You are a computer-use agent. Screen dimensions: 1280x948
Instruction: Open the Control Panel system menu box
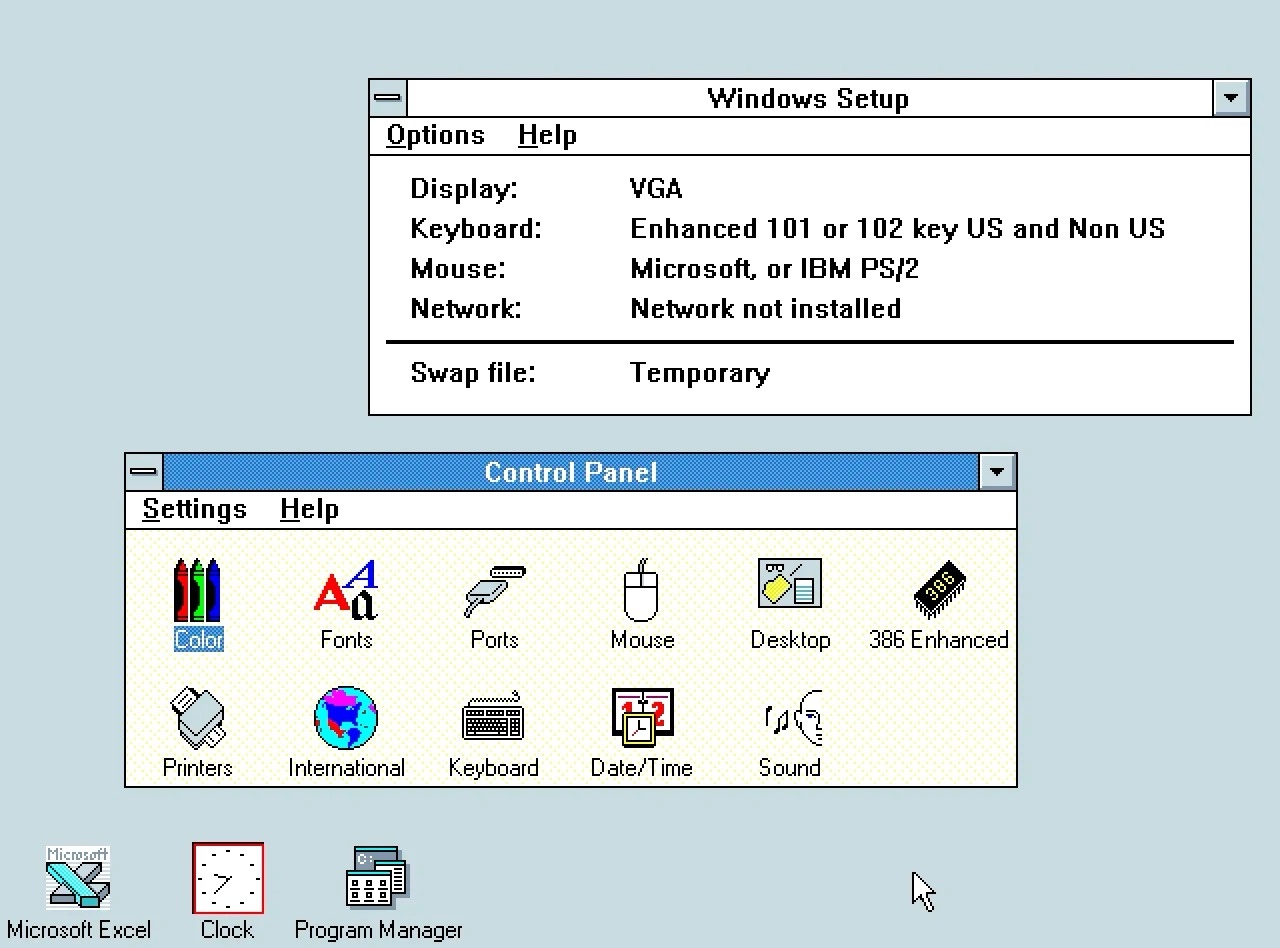click(x=144, y=472)
